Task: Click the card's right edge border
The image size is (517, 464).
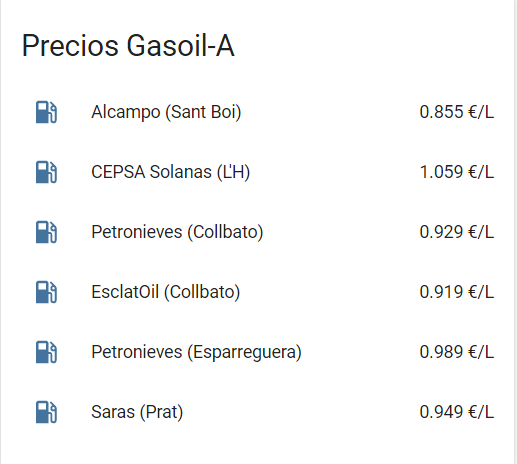Action: tap(515, 232)
